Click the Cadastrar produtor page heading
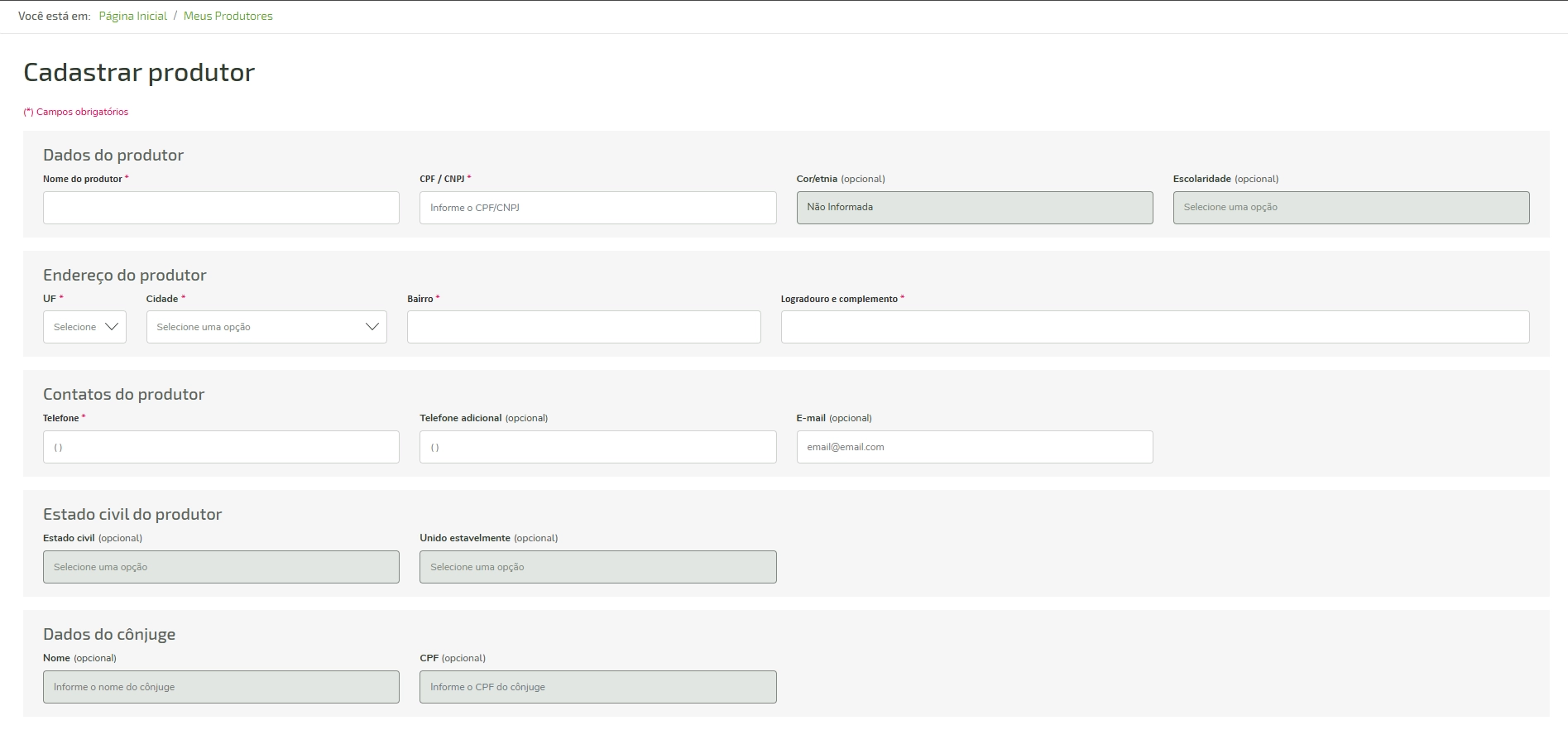The image size is (1568, 730). (x=139, y=73)
